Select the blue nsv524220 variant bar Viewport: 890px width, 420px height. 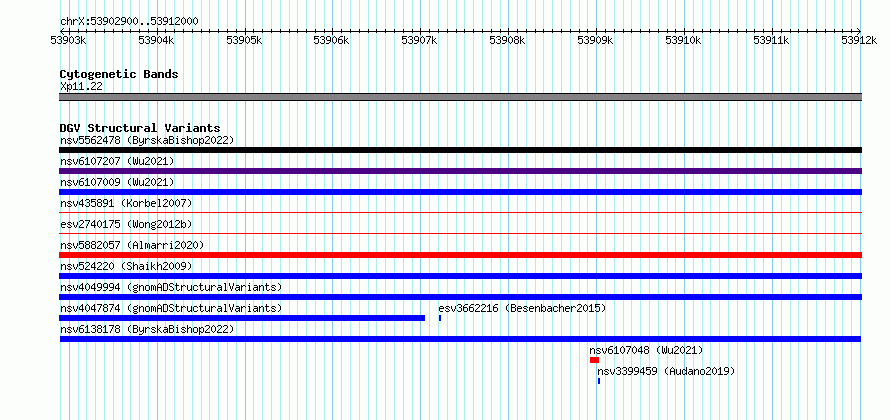[460, 276]
